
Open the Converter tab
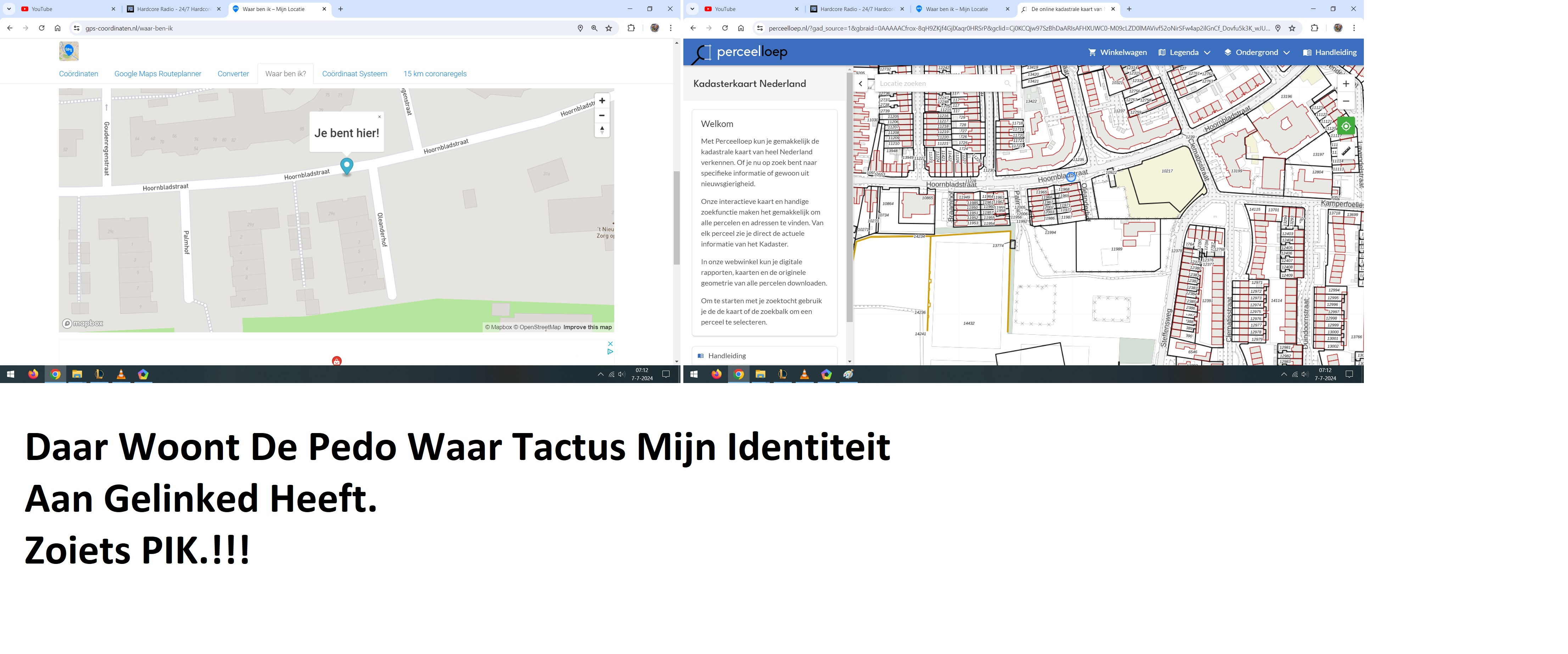233,74
